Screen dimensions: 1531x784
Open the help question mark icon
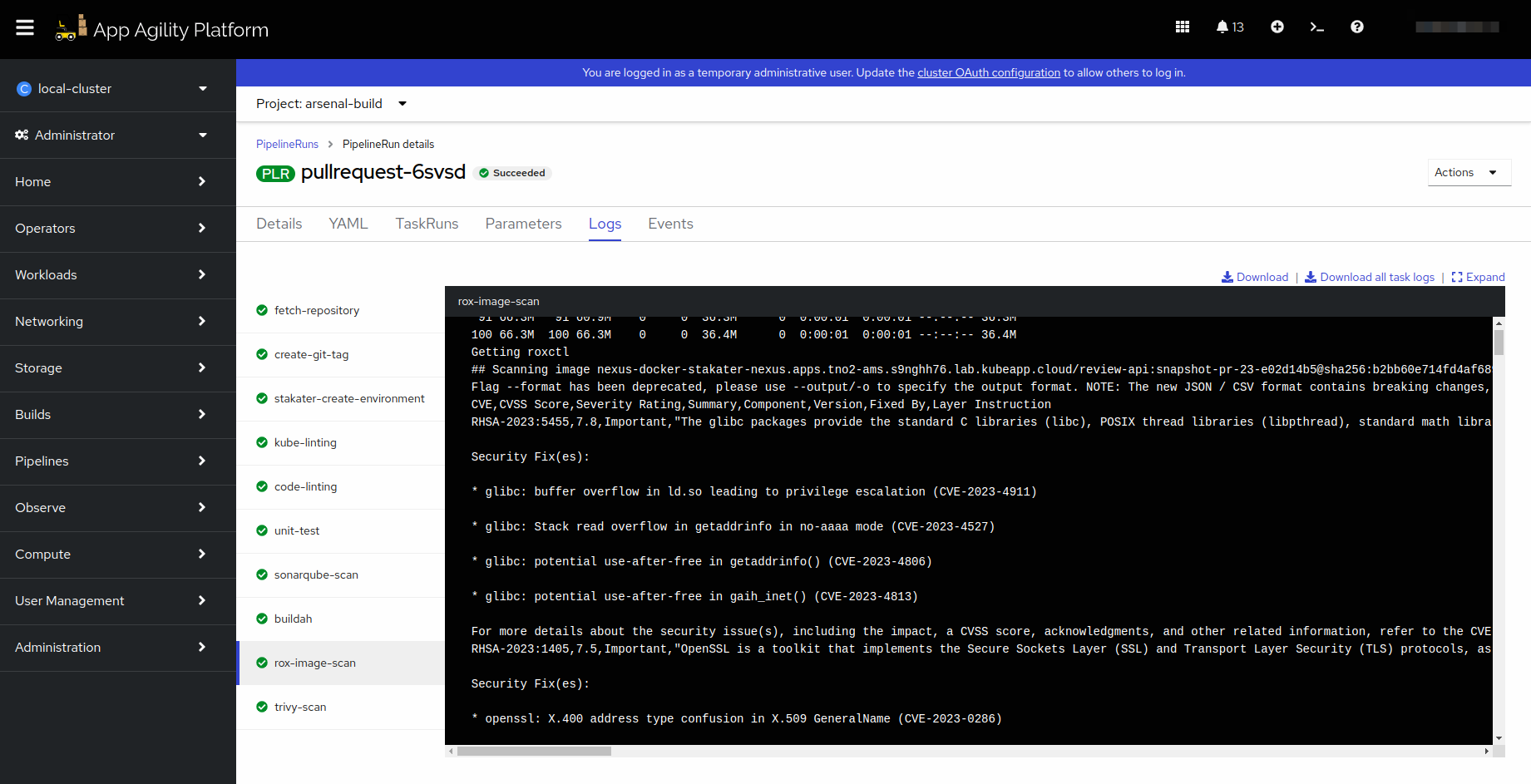pyautogui.click(x=1357, y=27)
